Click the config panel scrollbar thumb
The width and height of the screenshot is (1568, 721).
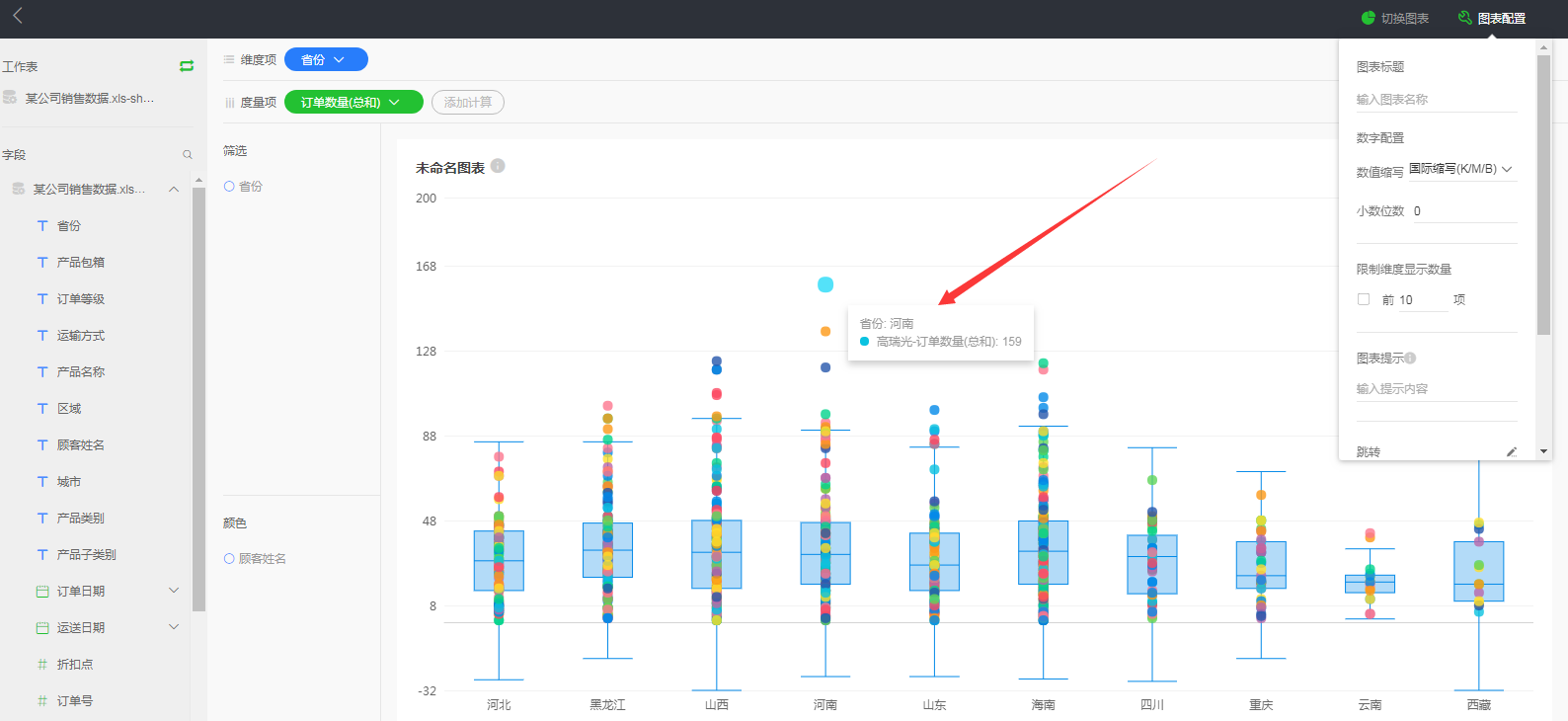[x=1543, y=196]
